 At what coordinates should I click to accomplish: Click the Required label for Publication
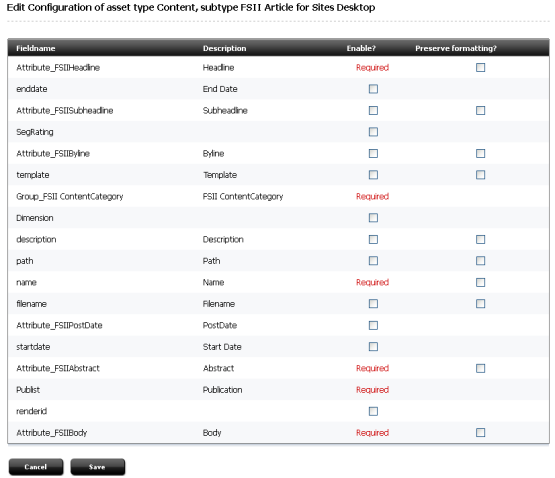372,389
